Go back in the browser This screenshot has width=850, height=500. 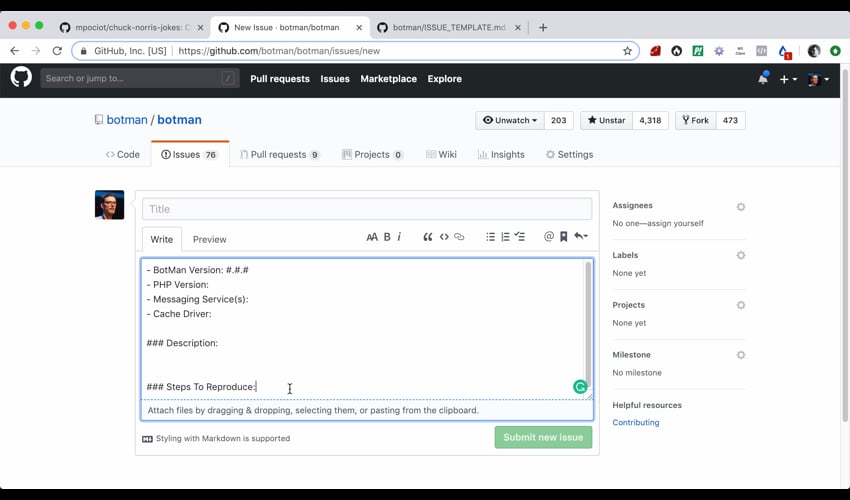(x=15, y=51)
